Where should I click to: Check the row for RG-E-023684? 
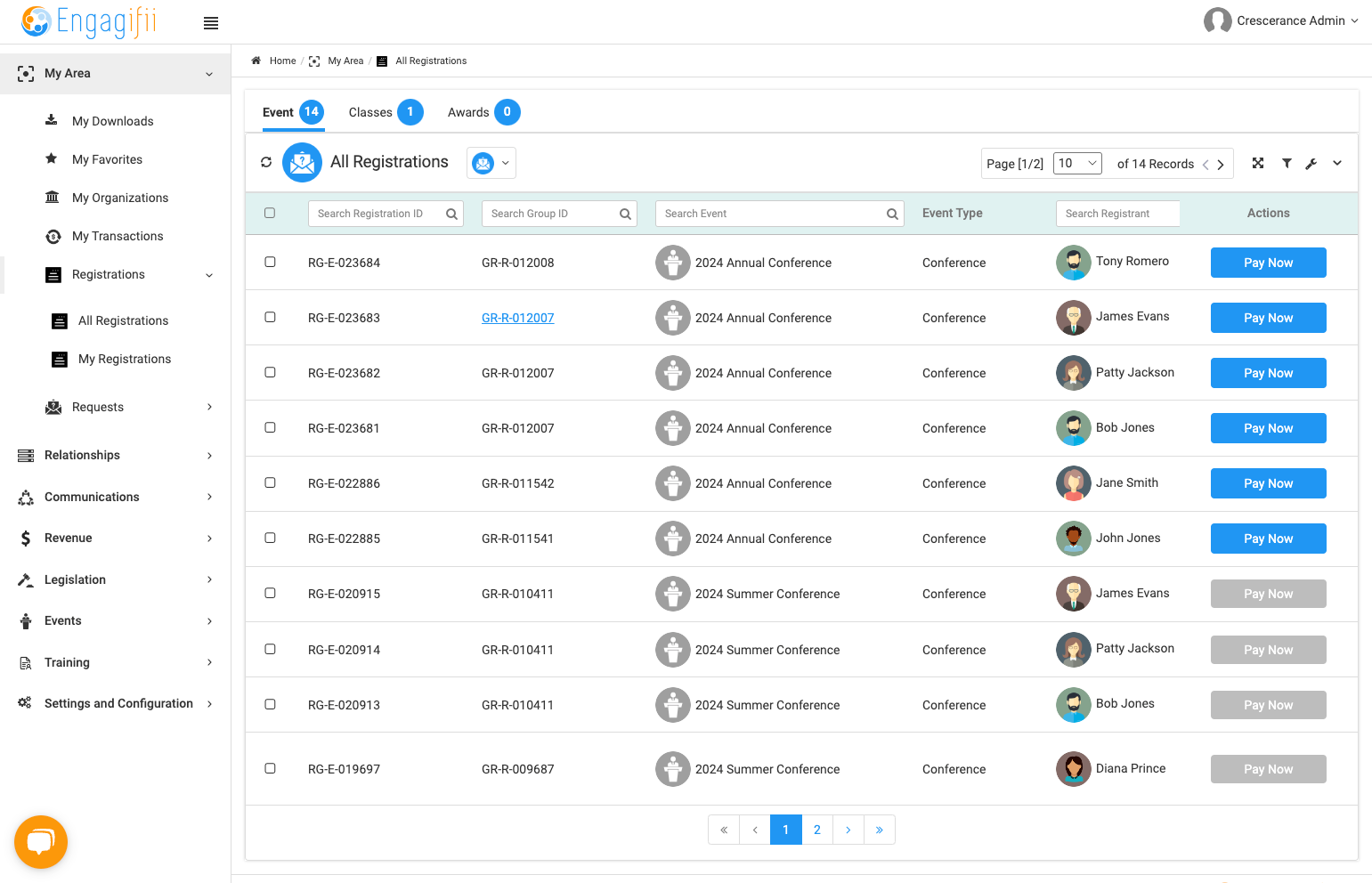[x=270, y=262]
